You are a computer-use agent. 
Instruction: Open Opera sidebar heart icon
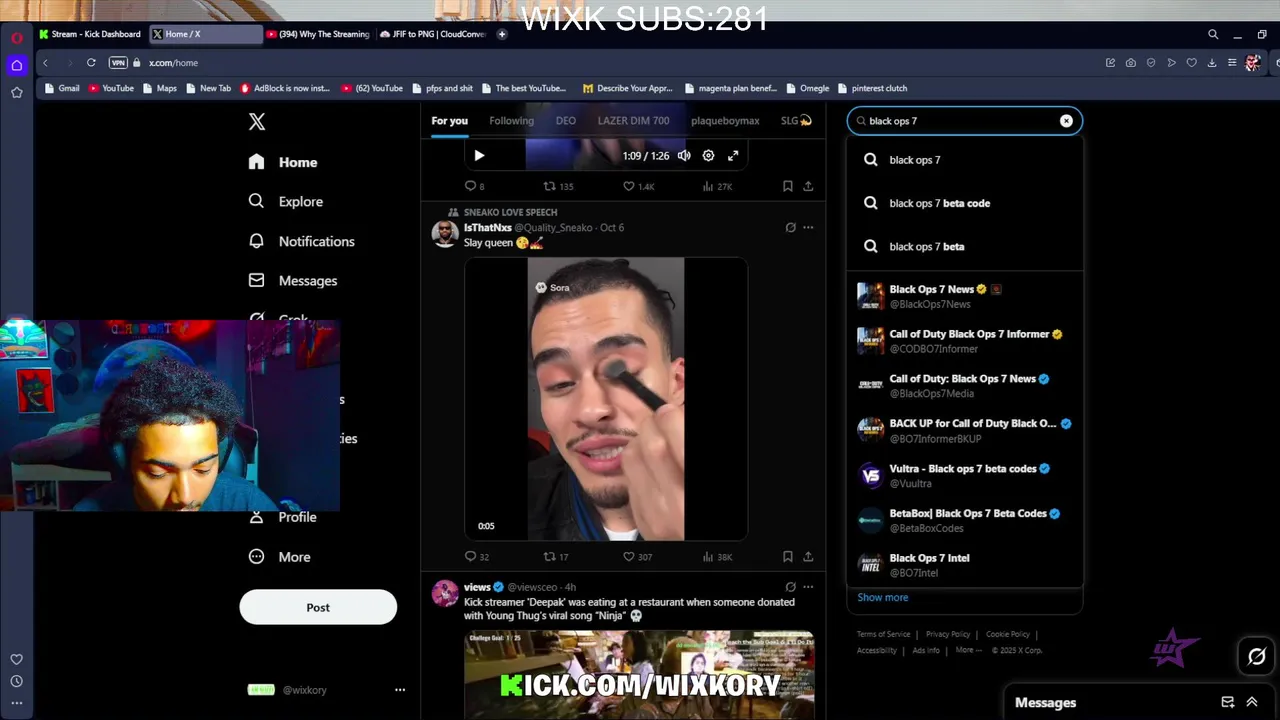pos(16,660)
